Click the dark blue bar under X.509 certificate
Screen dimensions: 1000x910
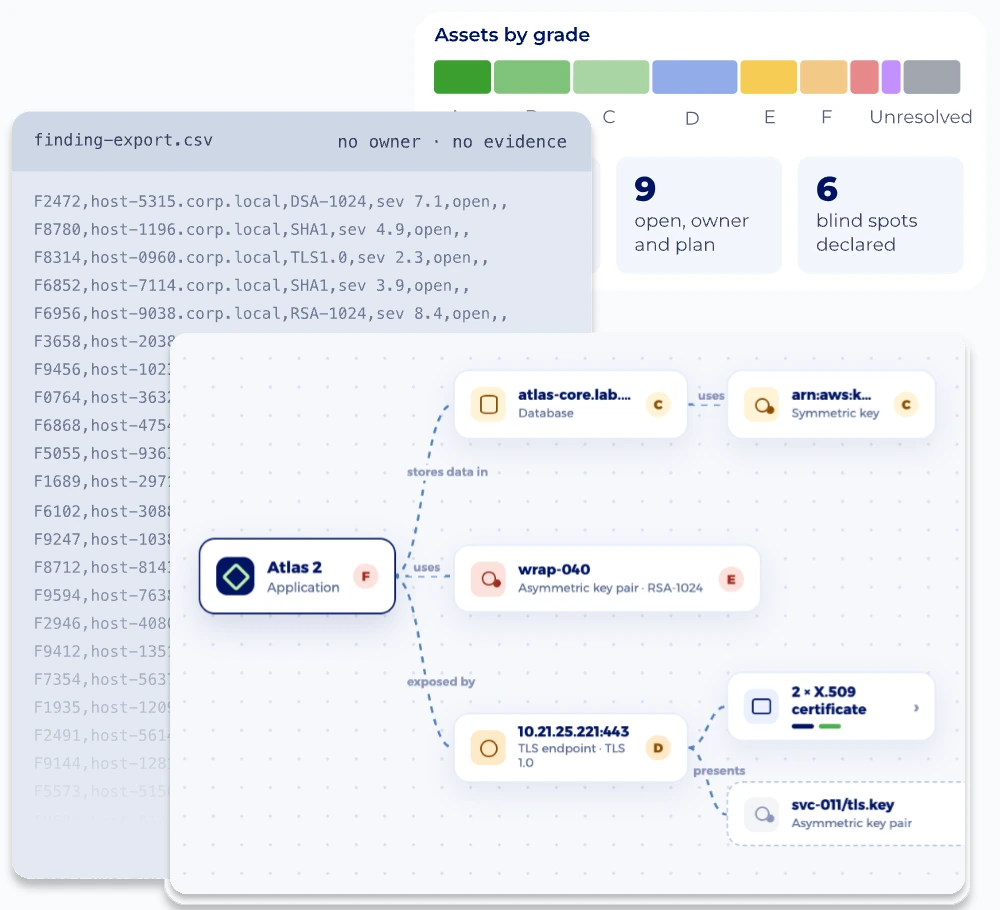(802, 726)
